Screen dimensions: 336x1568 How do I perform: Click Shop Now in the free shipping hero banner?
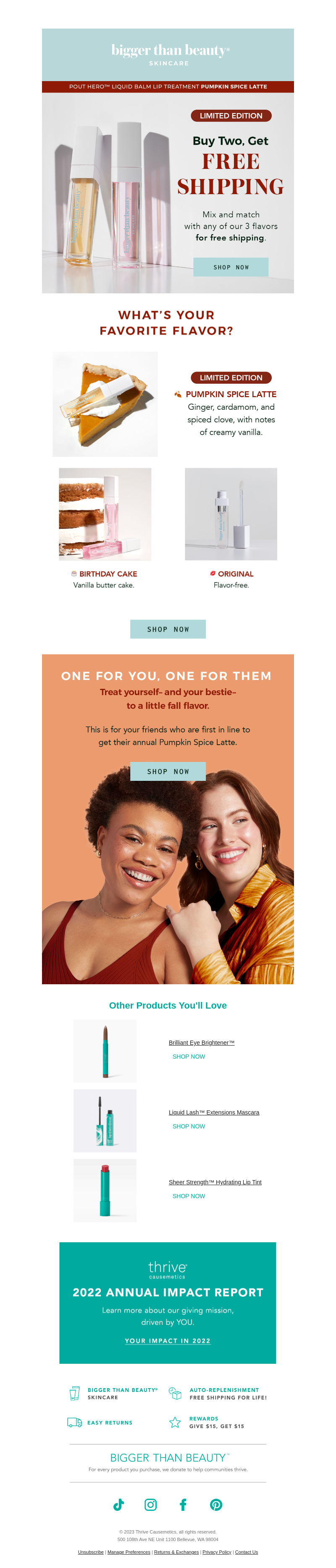tap(231, 266)
